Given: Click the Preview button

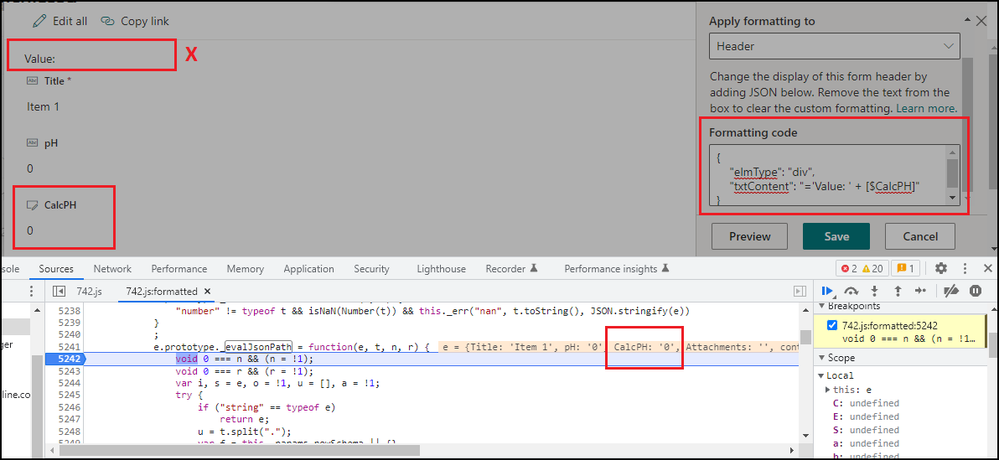Looking at the screenshot, I should tap(750, 236).
